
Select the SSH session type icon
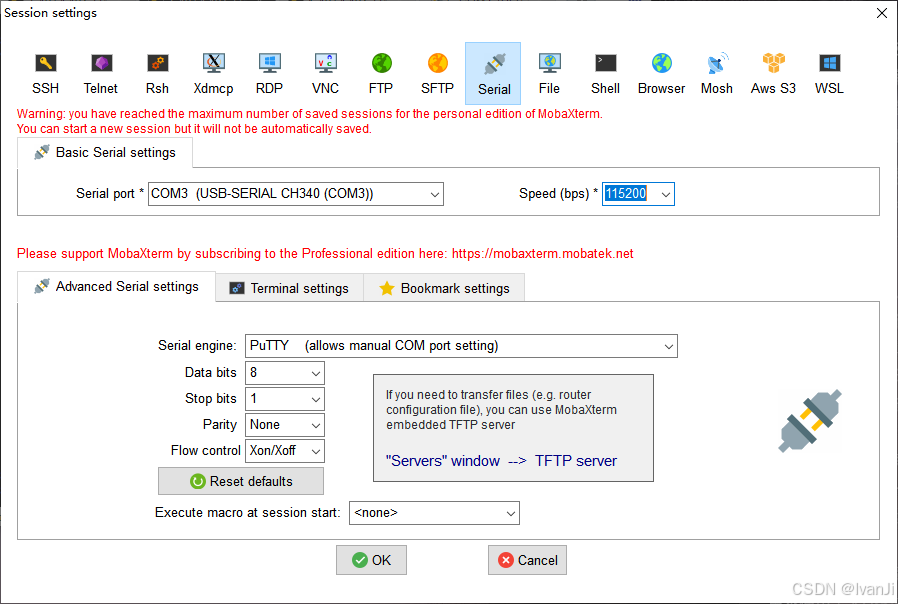(x=45, y=74)
